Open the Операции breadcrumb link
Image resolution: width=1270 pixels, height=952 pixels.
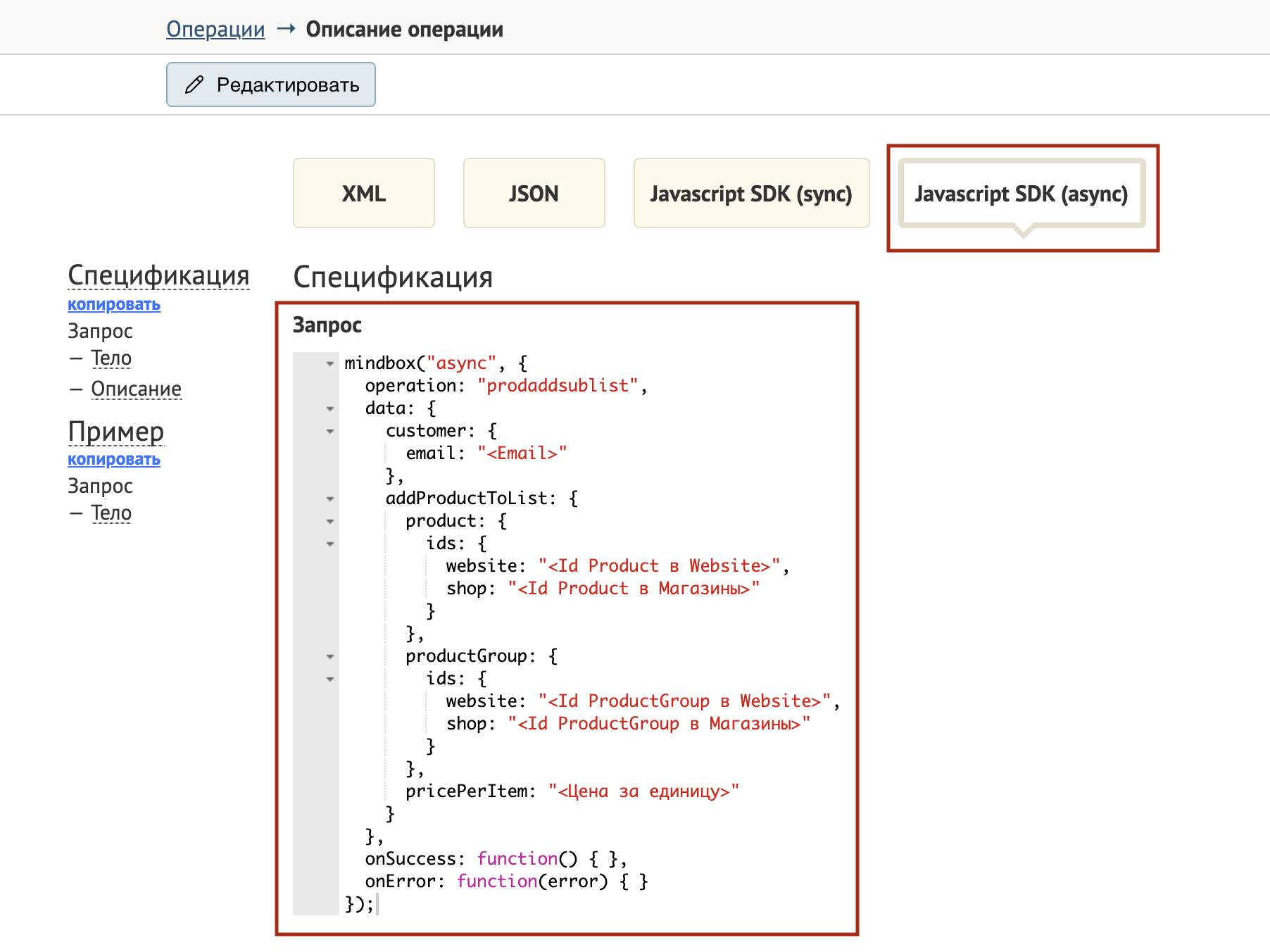click(215, 30)
